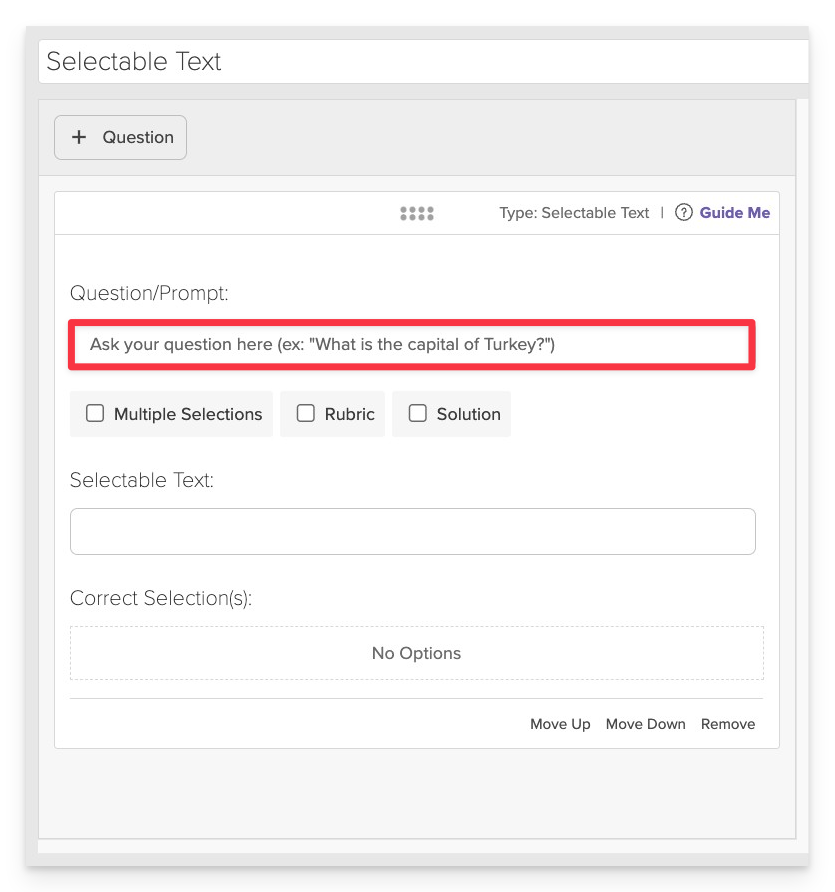Image resolution: width=835 pixels, height=892 pixels.
Task: Open the Guide Me link
Action: pyautogui.click(x=734, y=213)
